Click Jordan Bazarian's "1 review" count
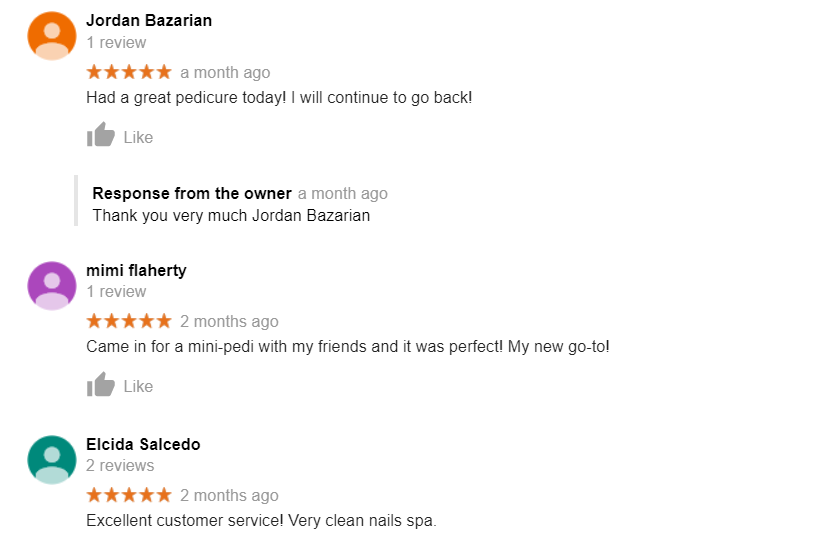This screenshot has height=544, width=824. coord(116,43)
